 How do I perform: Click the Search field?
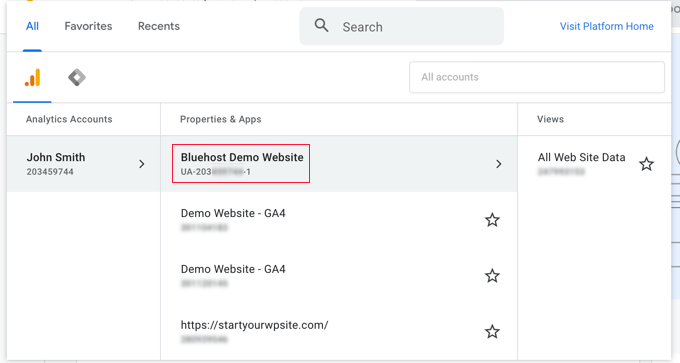(x=402, y=26)
